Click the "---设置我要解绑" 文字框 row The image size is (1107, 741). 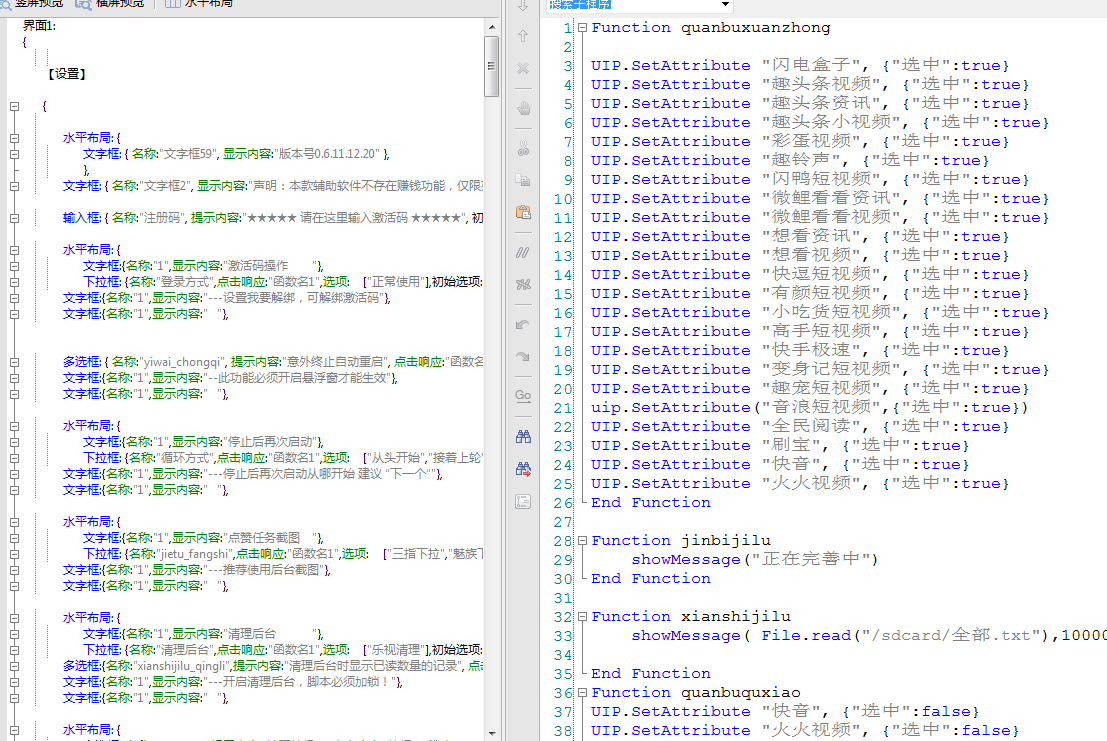227,299
